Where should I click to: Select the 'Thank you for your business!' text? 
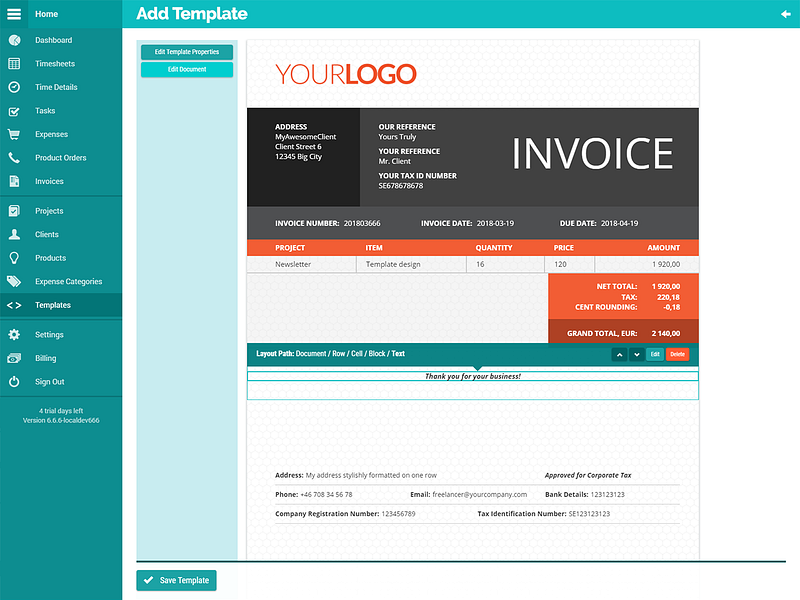(x=472, y=376)
